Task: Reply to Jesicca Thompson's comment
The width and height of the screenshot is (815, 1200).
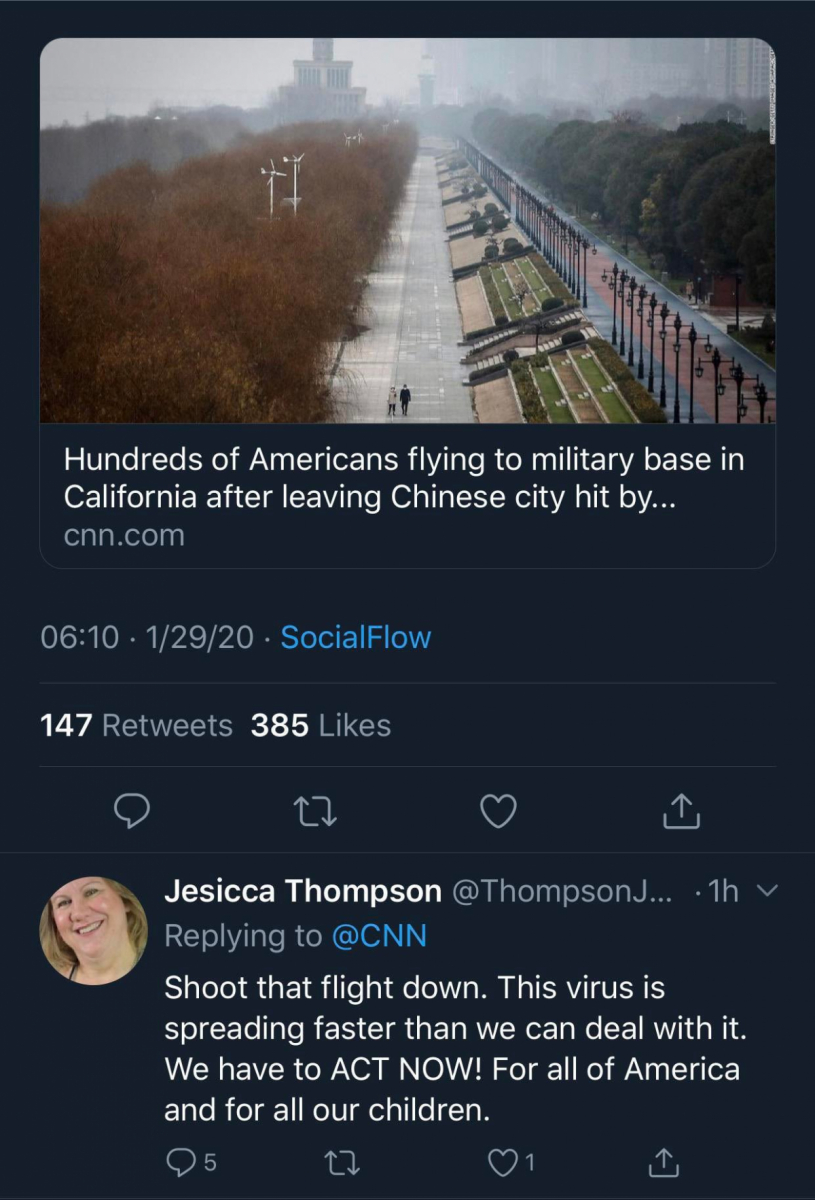Action: coord(180,1162)
